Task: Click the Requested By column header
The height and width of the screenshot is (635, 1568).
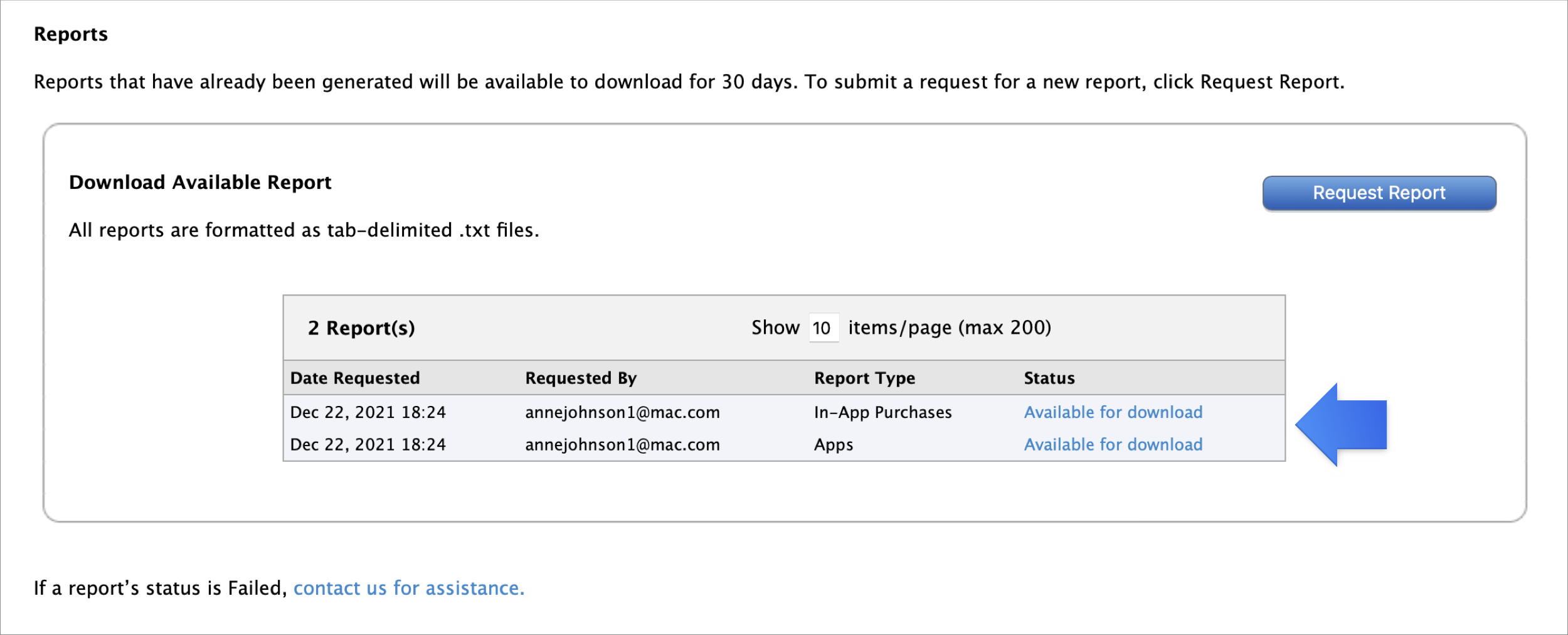Action: (x=581, y=378)
